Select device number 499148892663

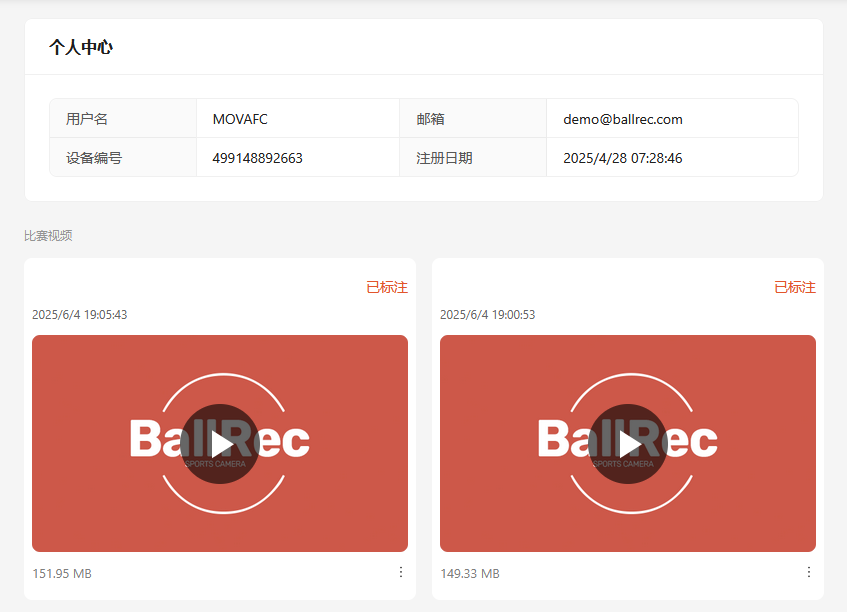tap(257, 158)
